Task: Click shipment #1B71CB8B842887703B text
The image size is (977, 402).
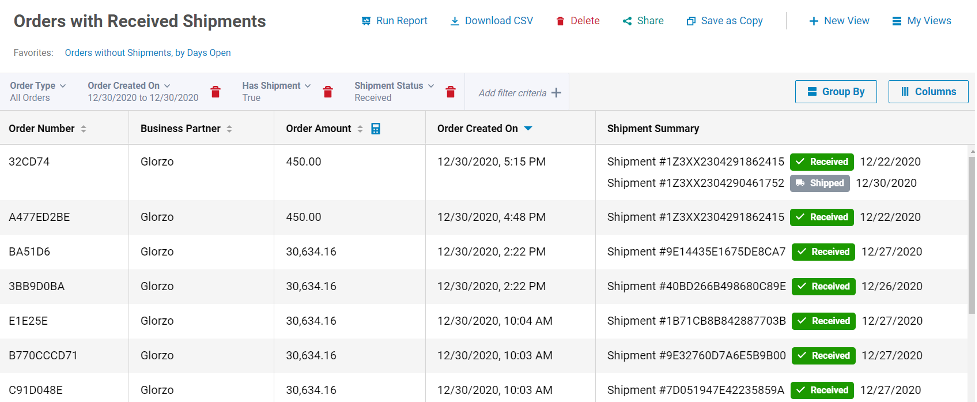Action: pyautogui.click(x=697, y=321)
